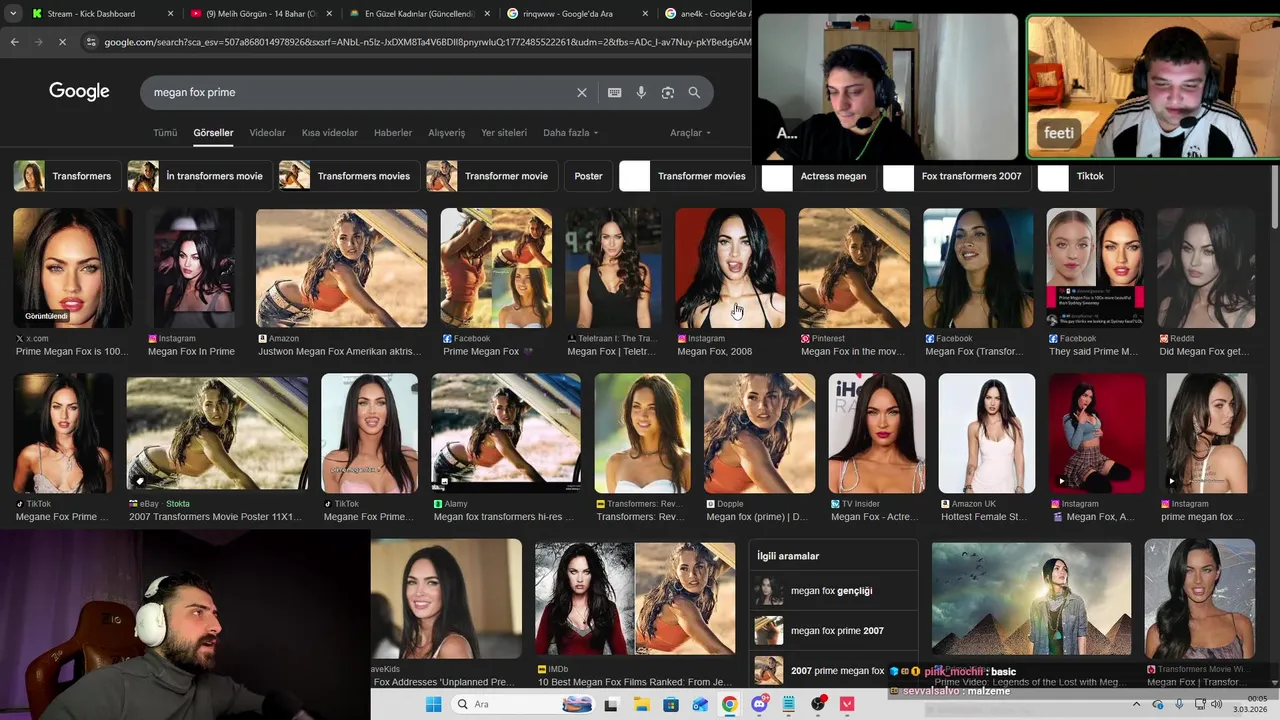Open the Alamy Megan fox transformers image
1280x720 pixels.
[505, 433]
